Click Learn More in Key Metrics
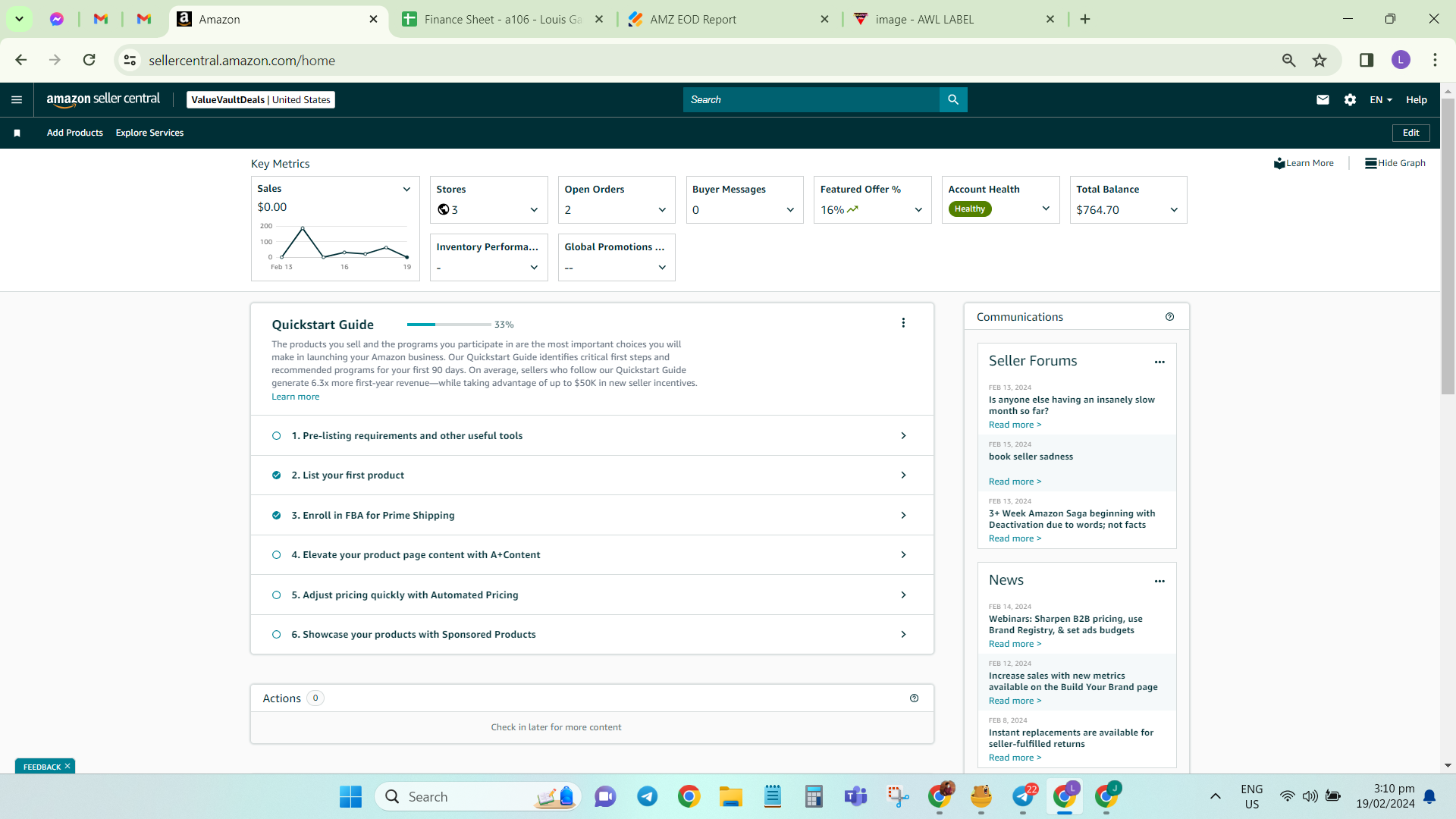The image size is (1456, 819). click(1304, 163)
